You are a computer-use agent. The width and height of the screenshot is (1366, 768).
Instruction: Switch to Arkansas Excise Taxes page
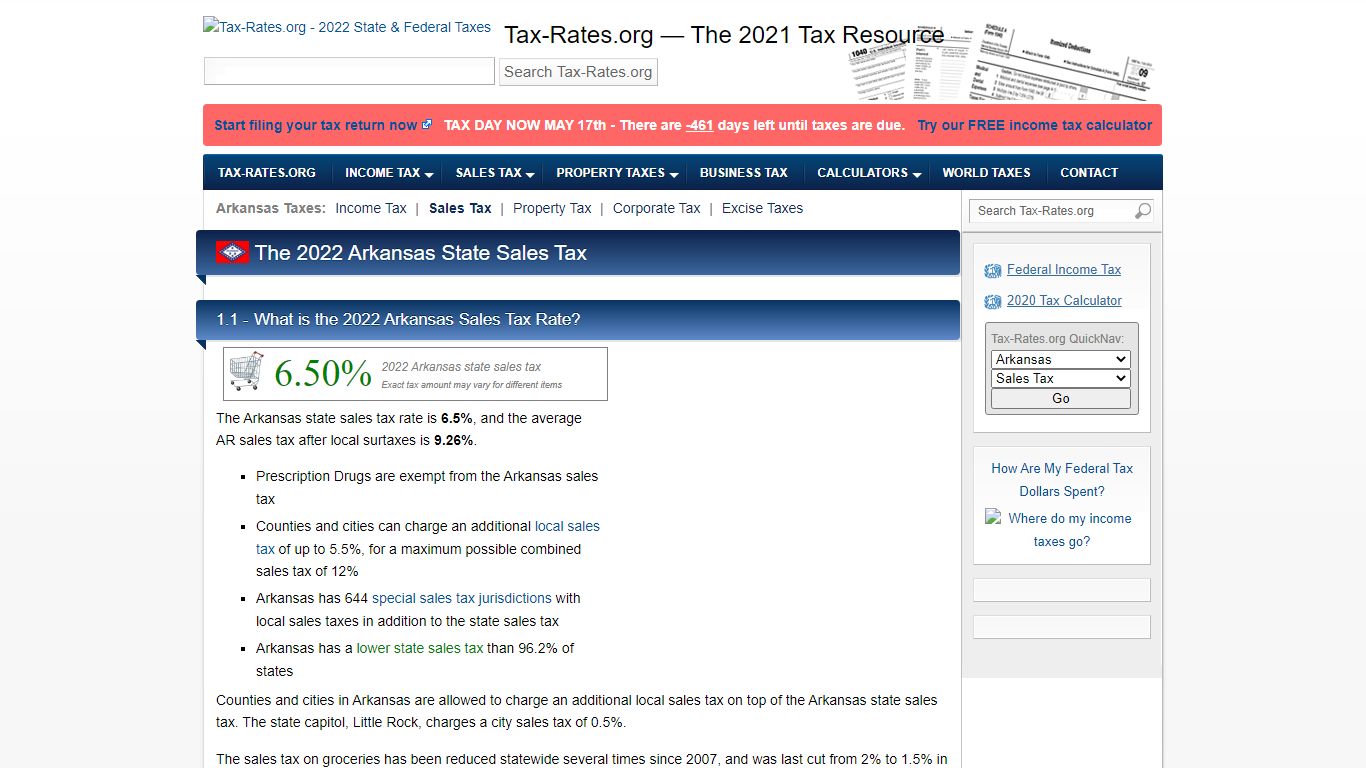point(762,208)
